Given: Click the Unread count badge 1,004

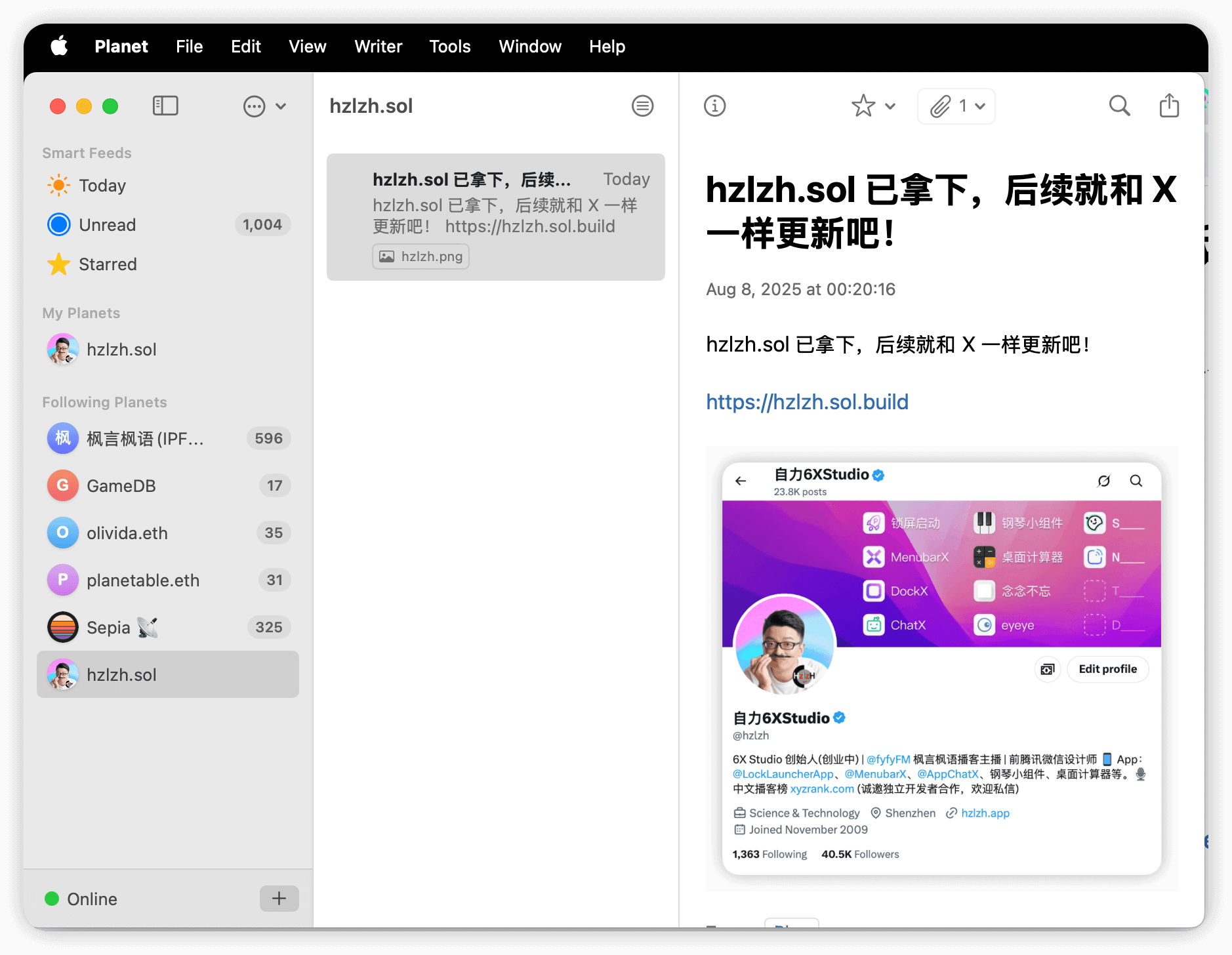Looking at the screenshot, I should pos(262,225).
